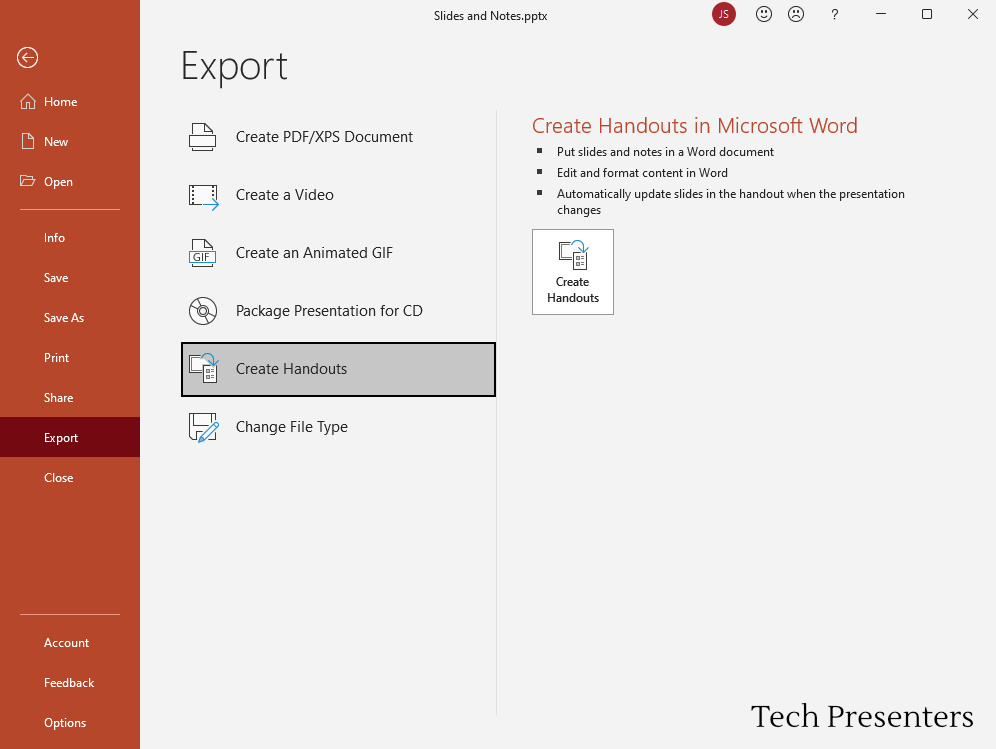Click the Create Handouts button in the right pane

click(573, 272)
